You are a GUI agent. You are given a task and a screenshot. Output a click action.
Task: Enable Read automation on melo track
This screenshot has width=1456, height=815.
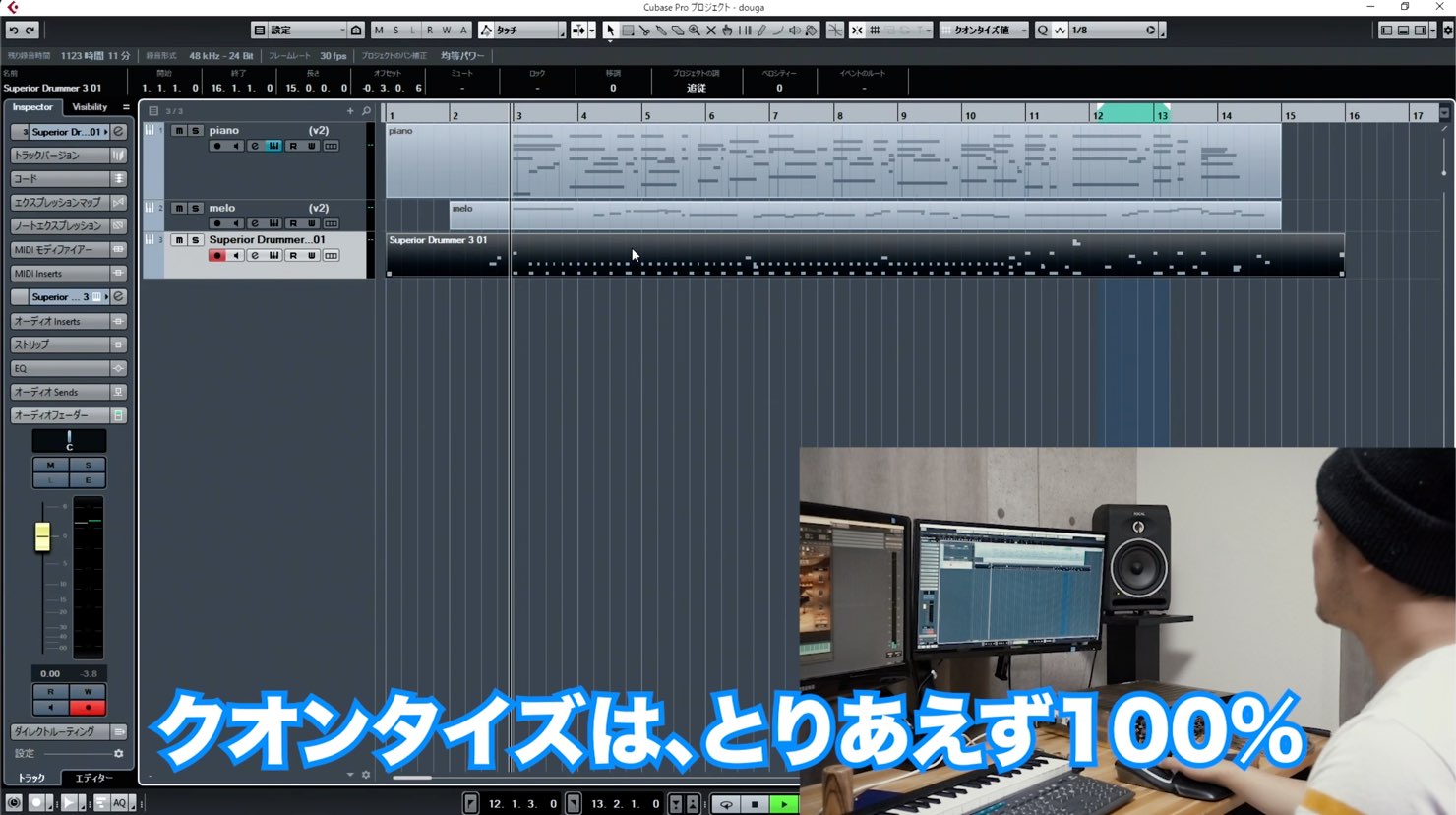click(293, 223)
